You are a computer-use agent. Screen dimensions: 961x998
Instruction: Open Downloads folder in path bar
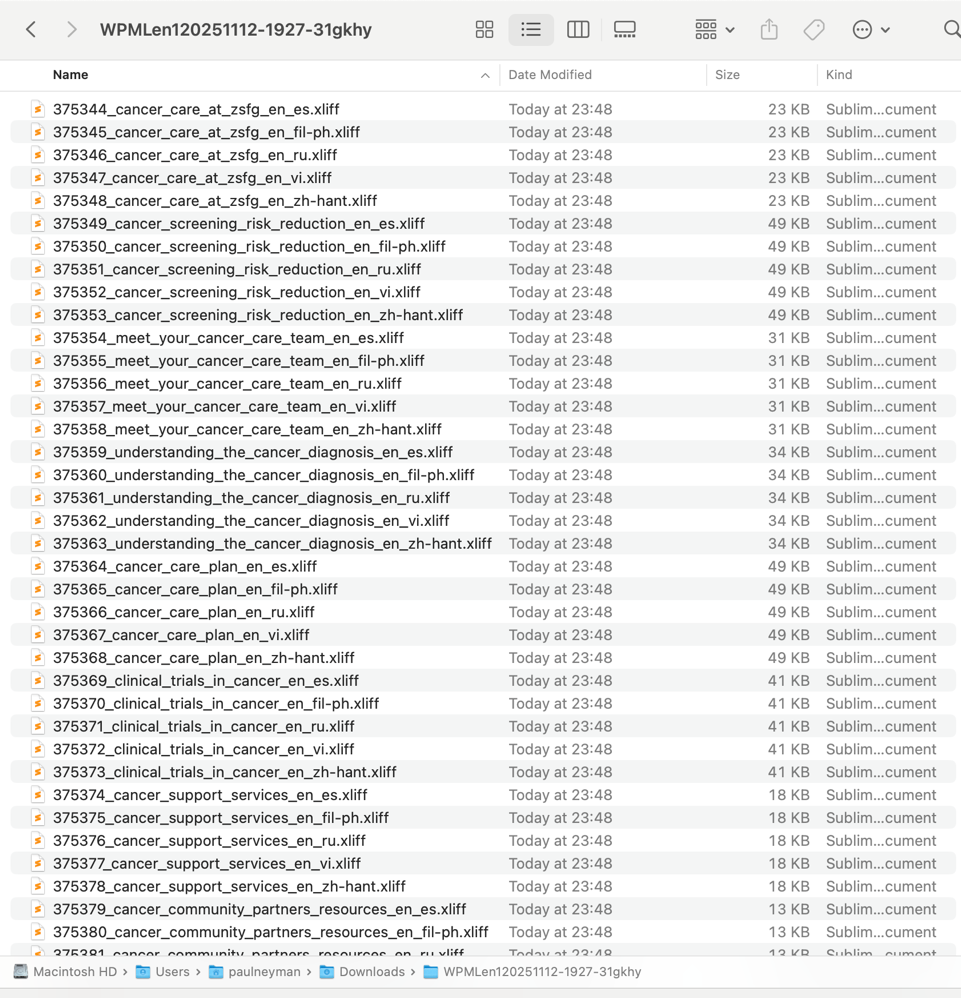pos(362,972)
